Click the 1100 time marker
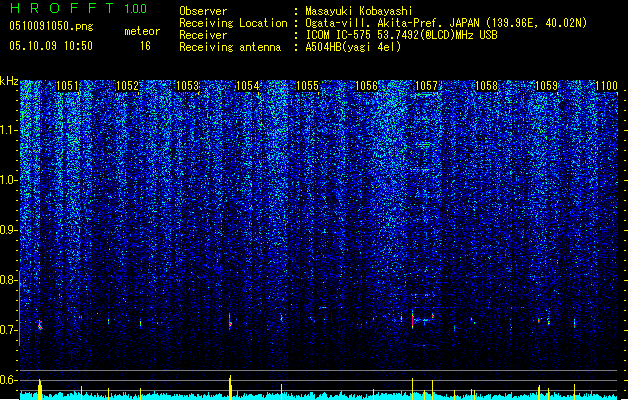629x400 pixels. point(606,86)
